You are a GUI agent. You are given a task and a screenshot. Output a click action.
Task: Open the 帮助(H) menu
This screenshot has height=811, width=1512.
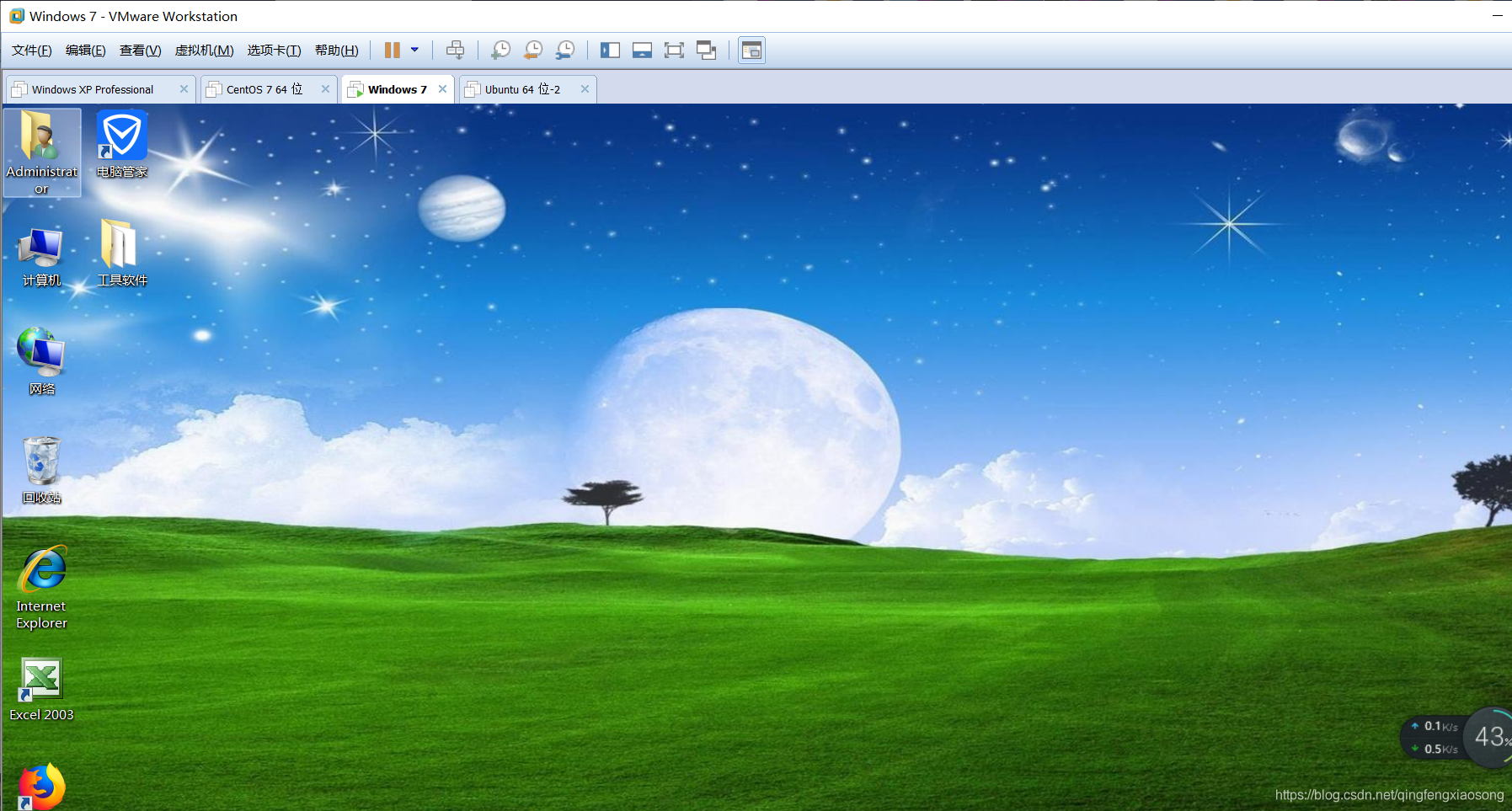(337, 51)
